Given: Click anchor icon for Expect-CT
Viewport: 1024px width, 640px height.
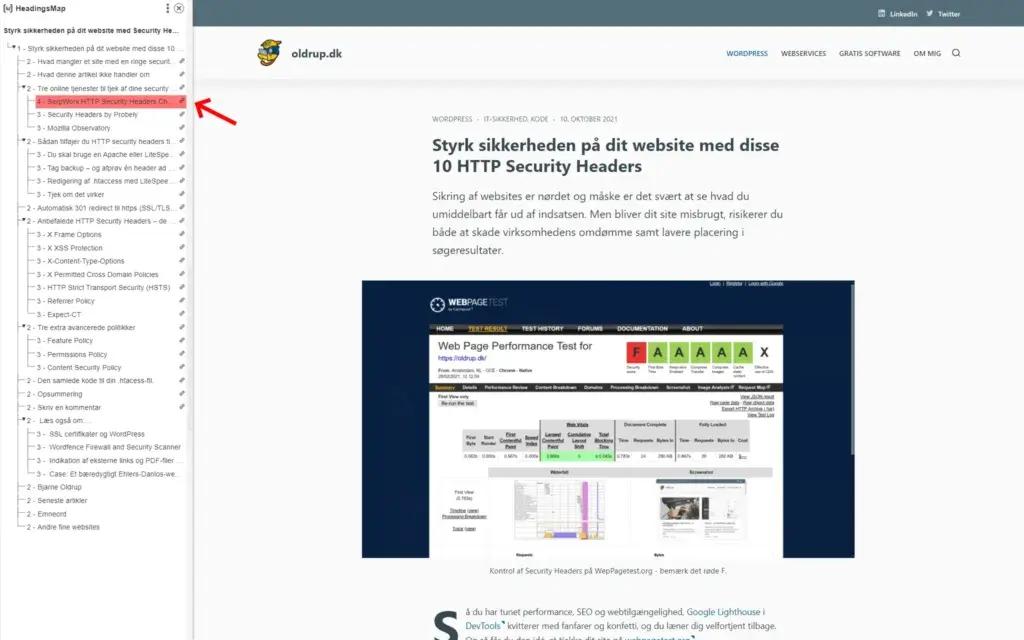Looking at the screenshot, I should point(182,314).
